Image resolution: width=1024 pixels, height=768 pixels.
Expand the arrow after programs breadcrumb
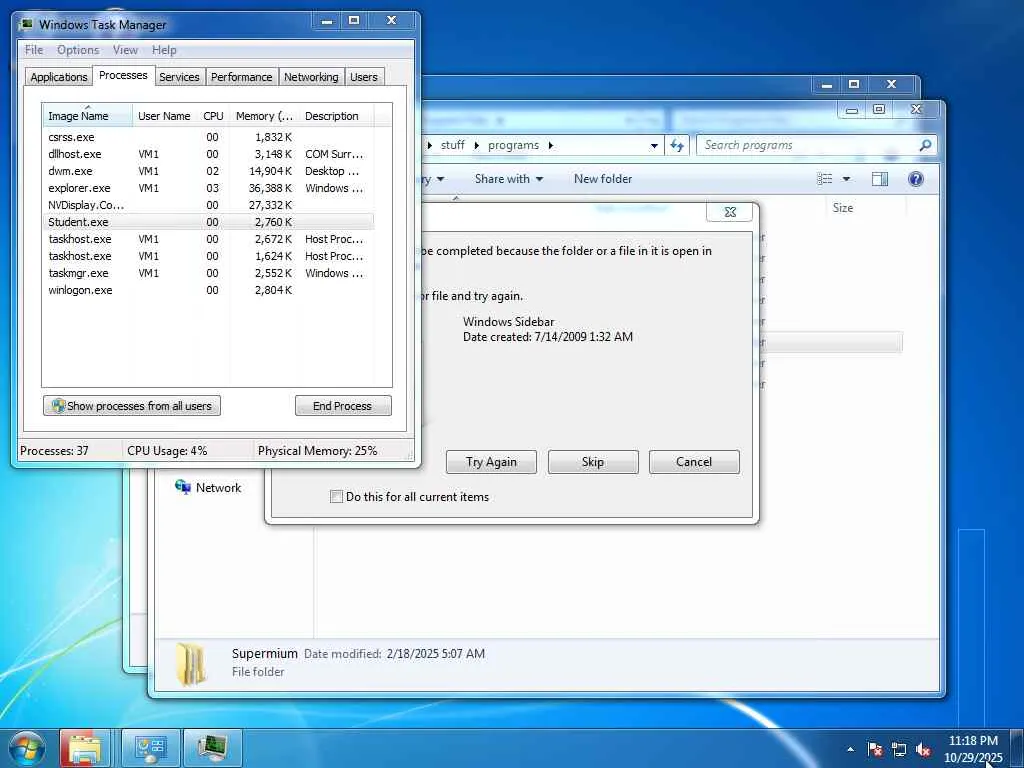551,146
